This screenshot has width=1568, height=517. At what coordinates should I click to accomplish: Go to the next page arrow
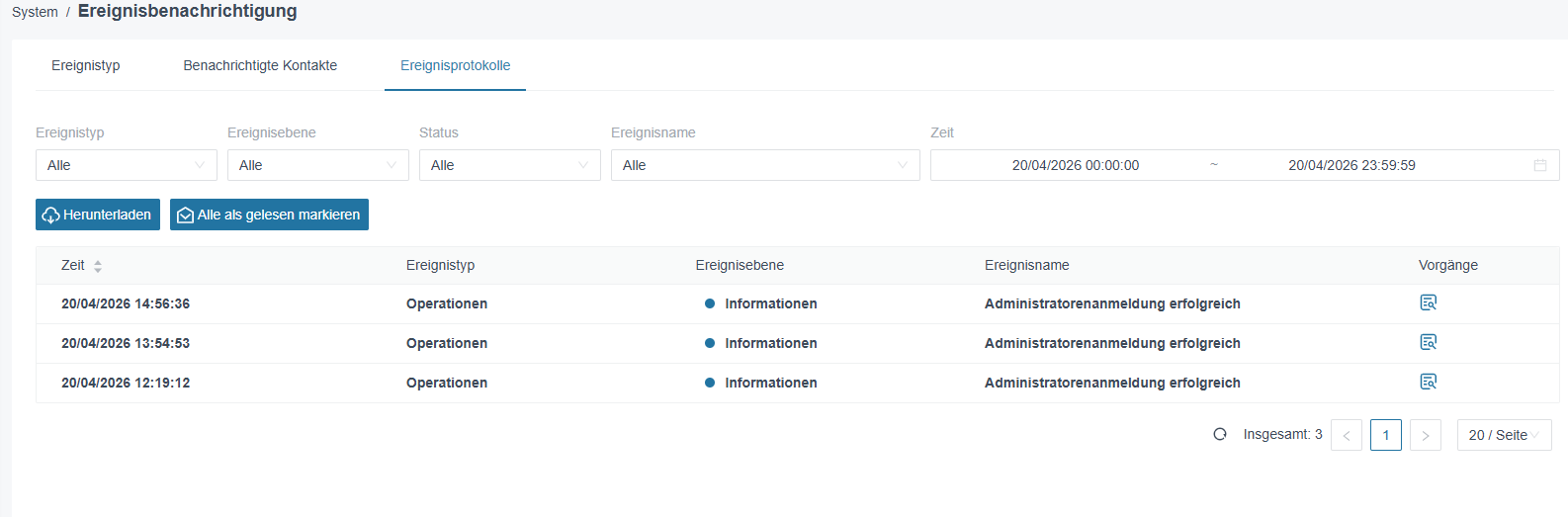pyautogui.click(x=1426, y=435)
